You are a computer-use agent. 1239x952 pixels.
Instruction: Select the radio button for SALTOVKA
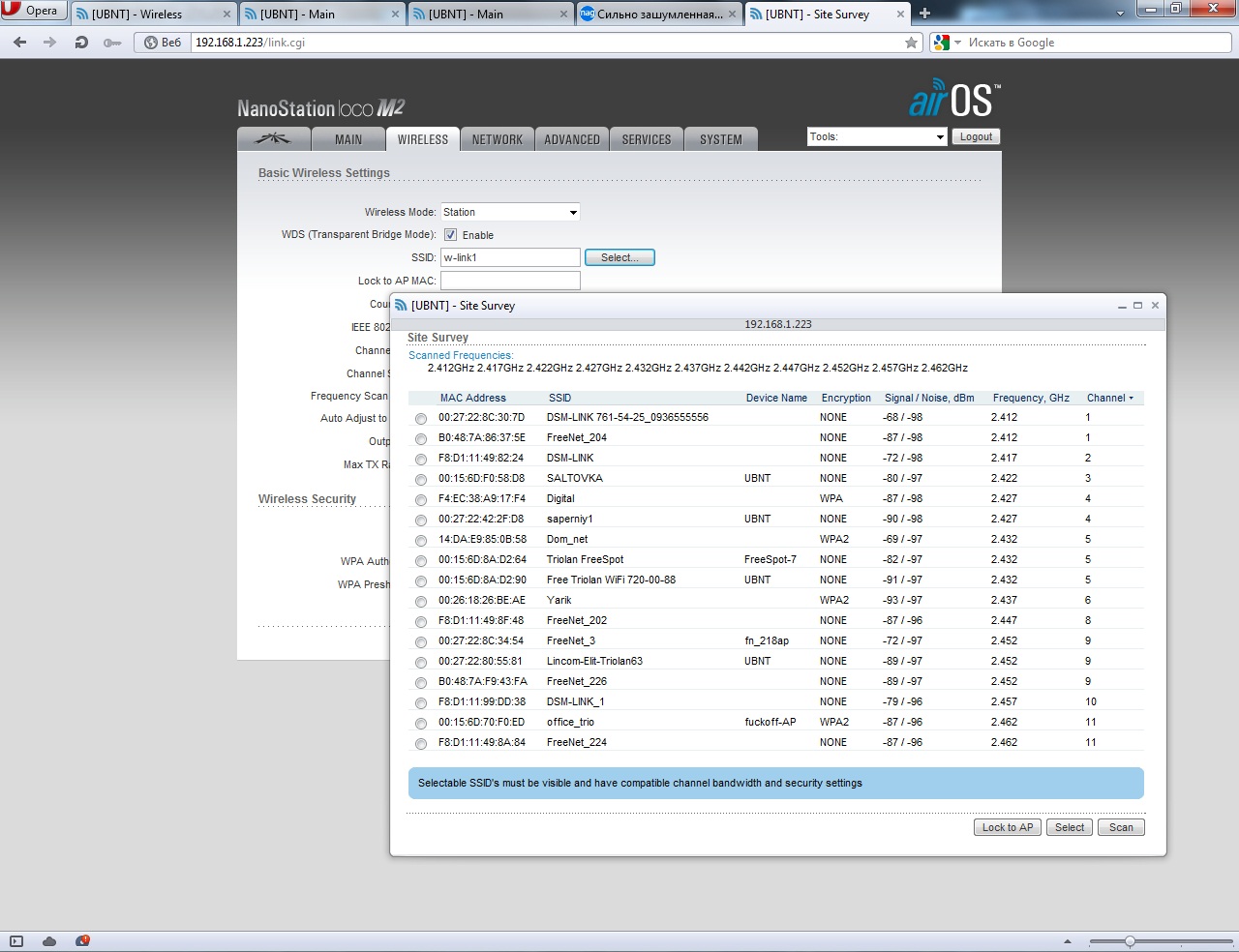tap(421, 480)
